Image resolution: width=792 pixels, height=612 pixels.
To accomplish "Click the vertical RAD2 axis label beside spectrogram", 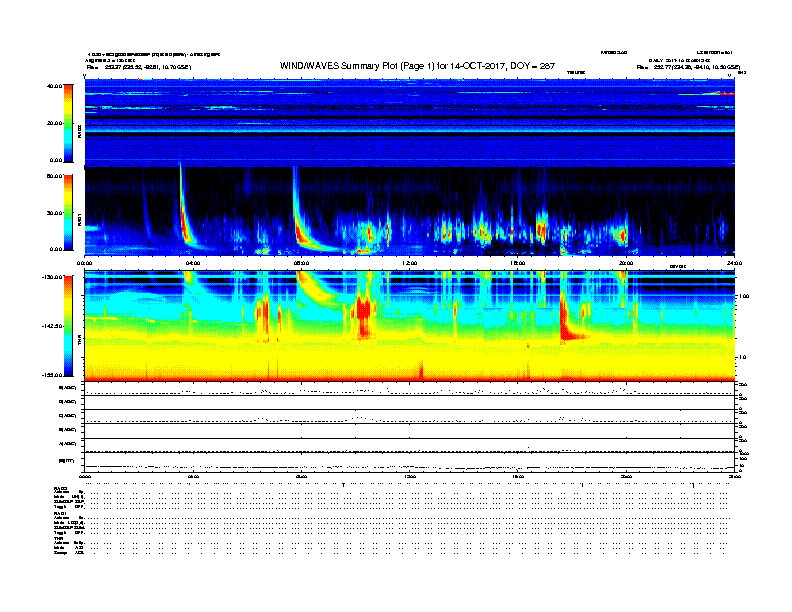I will coord(80,131).
